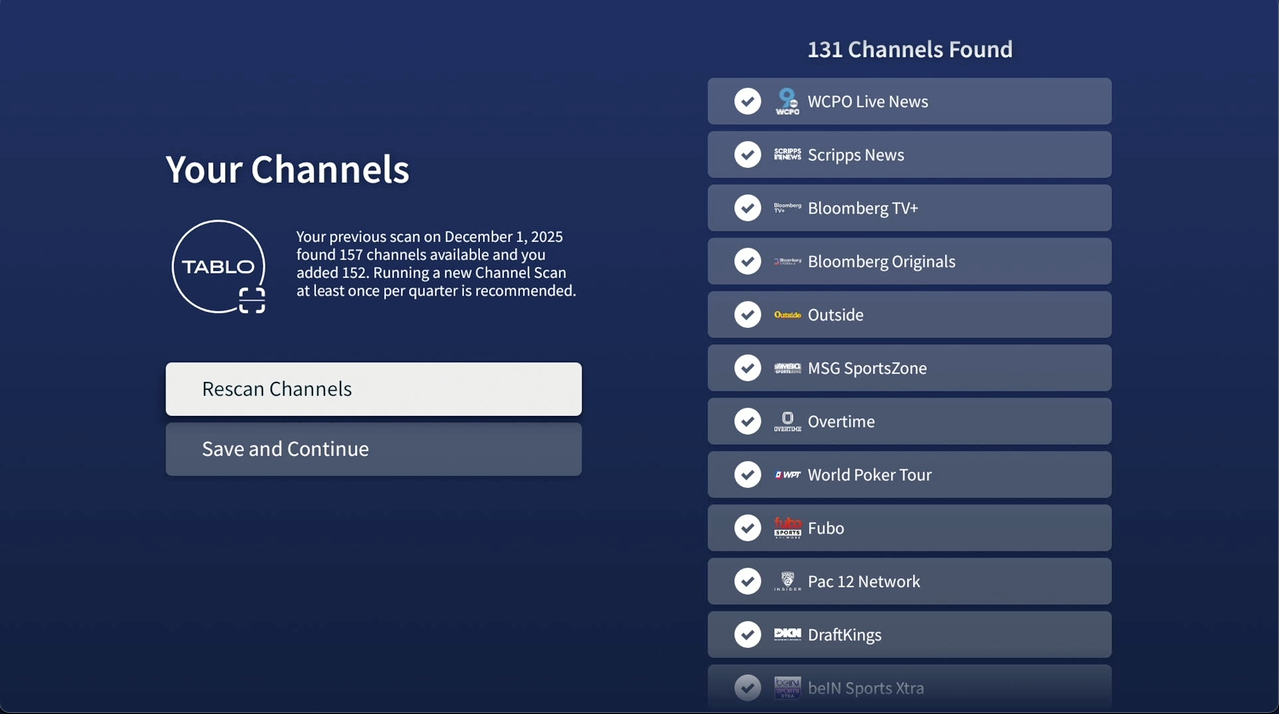Viewport: 1279px width, 714px height.
Task: Click the World Poker Tour logo
Action: pyautogui.click(x=787, y=474)
